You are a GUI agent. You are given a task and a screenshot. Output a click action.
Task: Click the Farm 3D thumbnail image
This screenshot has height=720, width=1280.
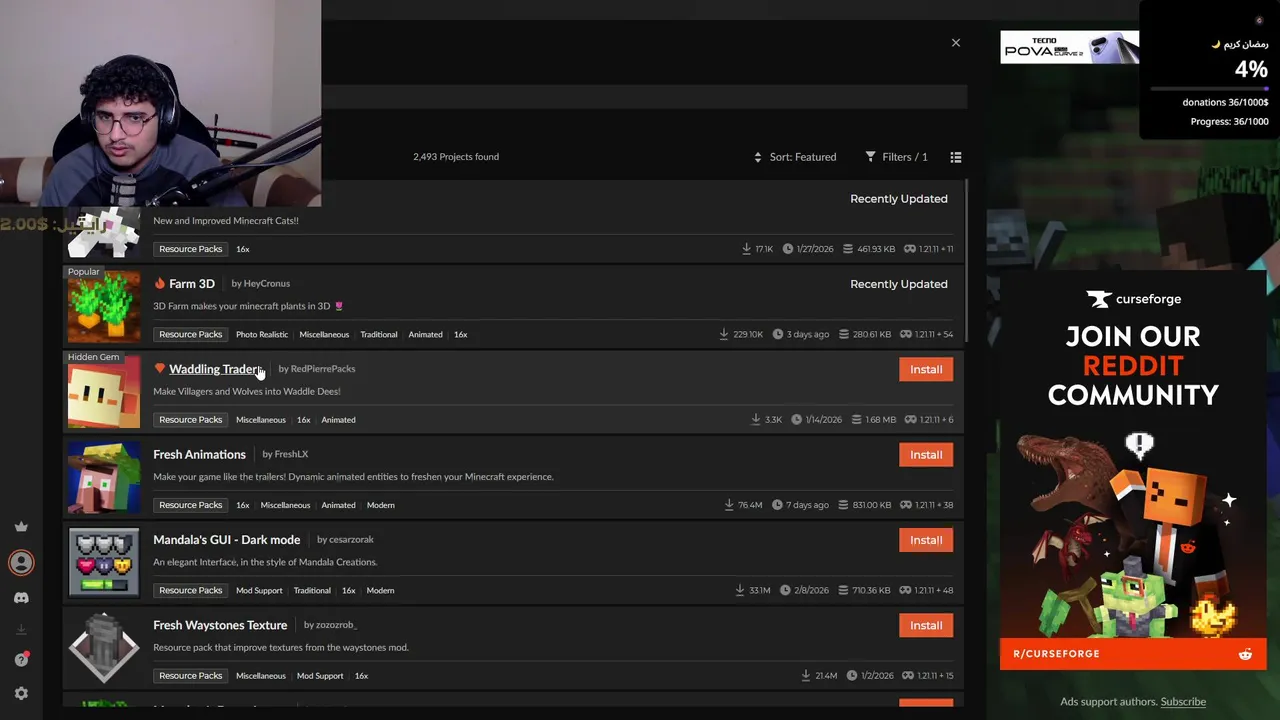point(104,306)
